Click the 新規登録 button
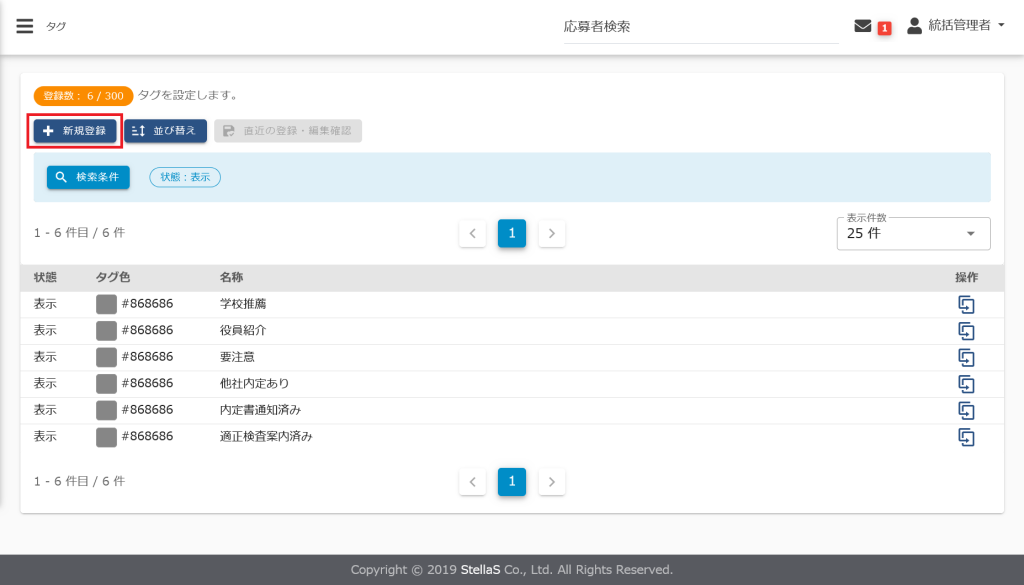This screenshot has height=585, width=1024. [x=75, y=131]
